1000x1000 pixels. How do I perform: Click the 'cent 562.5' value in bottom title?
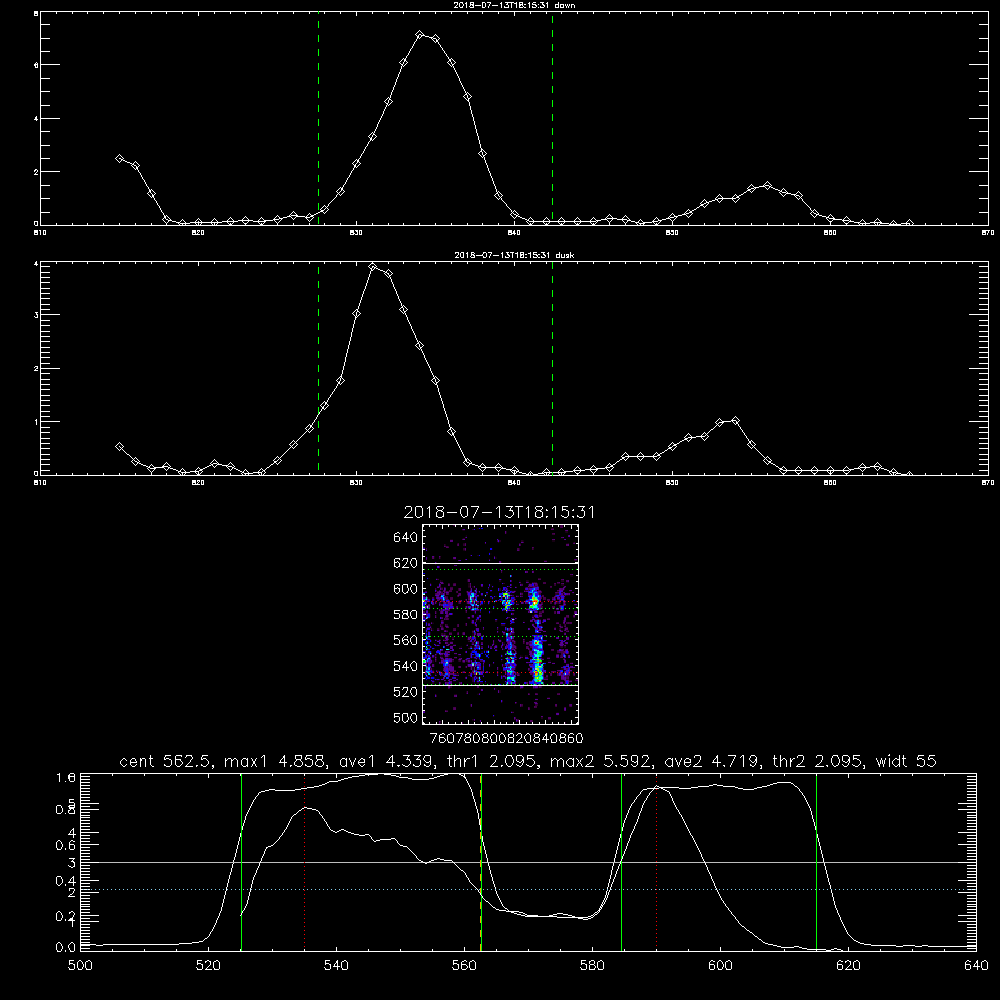coord(167,761)
